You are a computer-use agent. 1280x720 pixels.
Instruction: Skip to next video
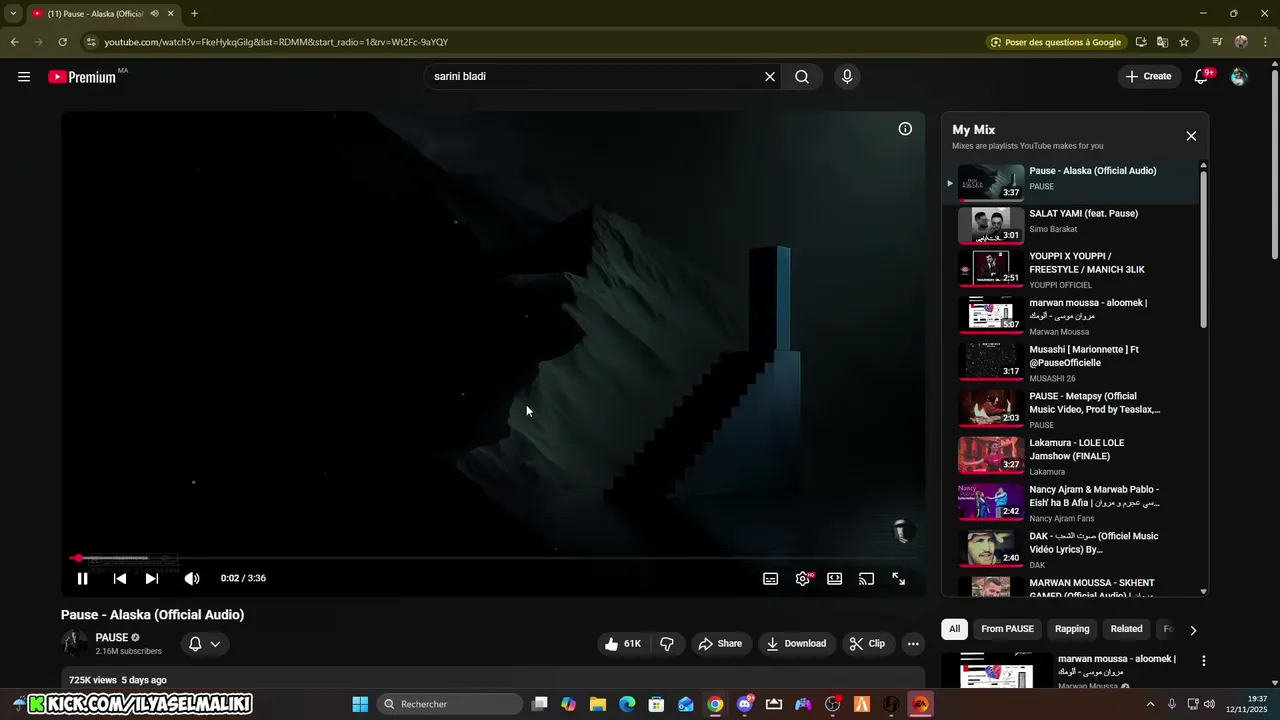pos(152,578)
